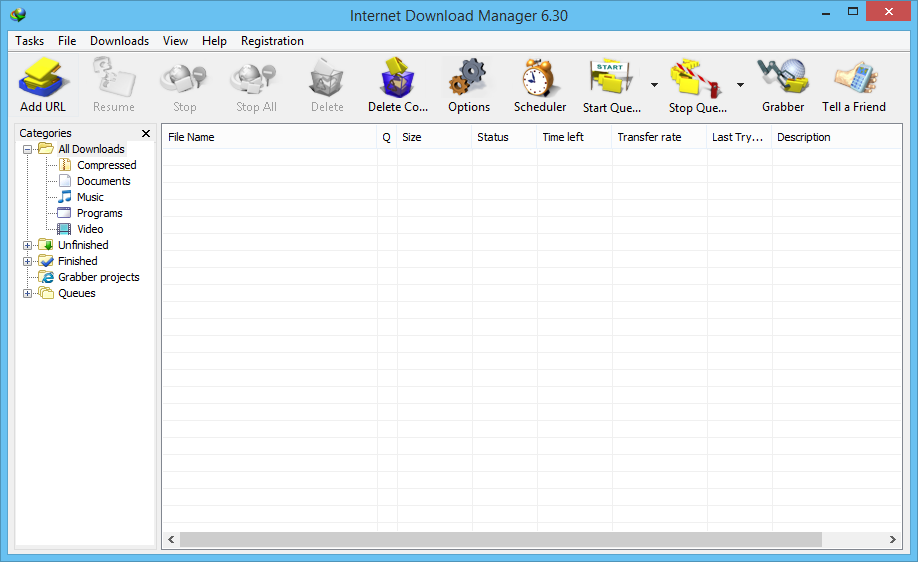Open the Downloads menu
The width and height of the screenshot is (918, 562).
tap(119, 41)
